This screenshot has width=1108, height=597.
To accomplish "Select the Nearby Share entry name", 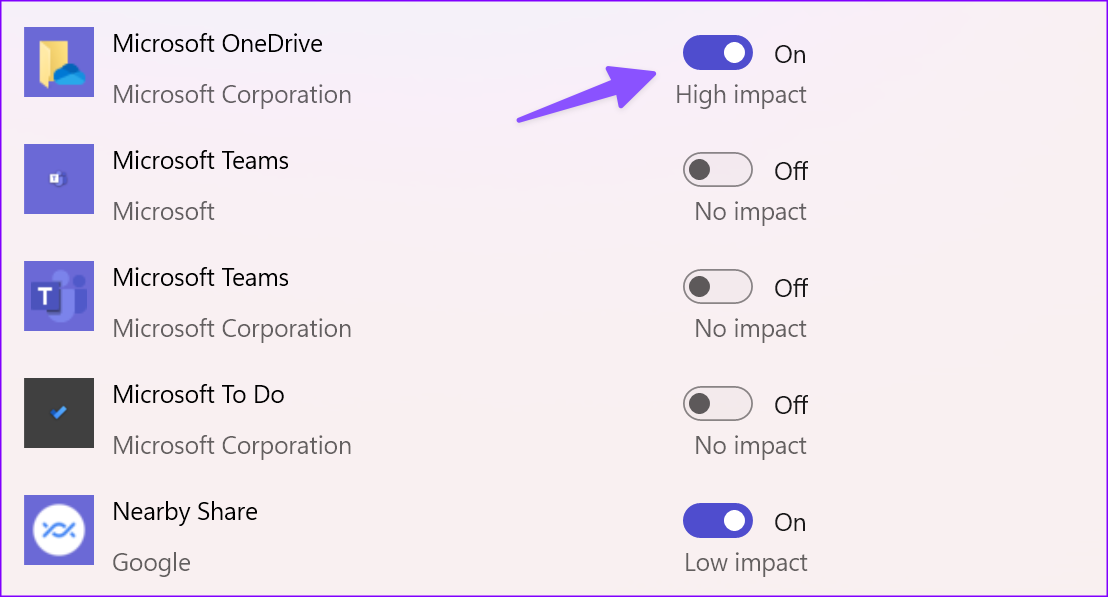I will click(184, 511).
